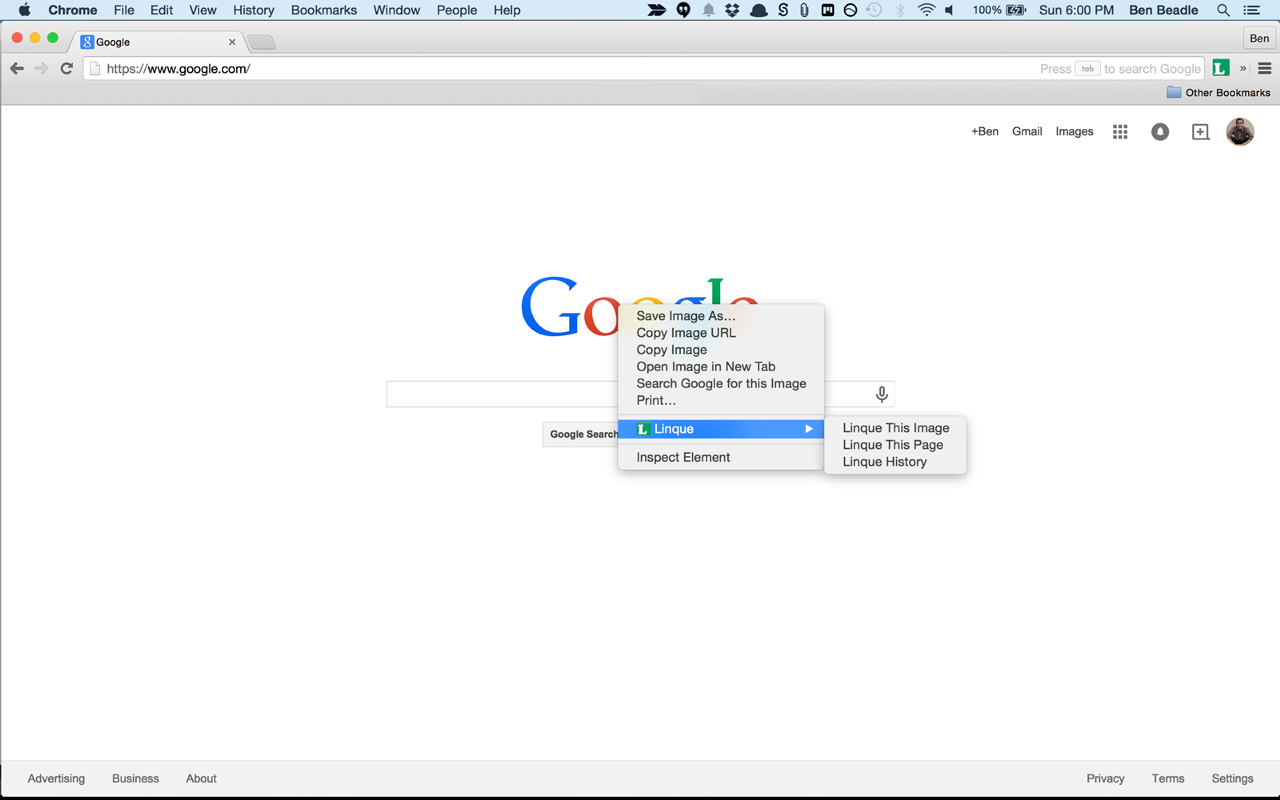Open the People menu

pyautogui.click(x=457, y=10)
